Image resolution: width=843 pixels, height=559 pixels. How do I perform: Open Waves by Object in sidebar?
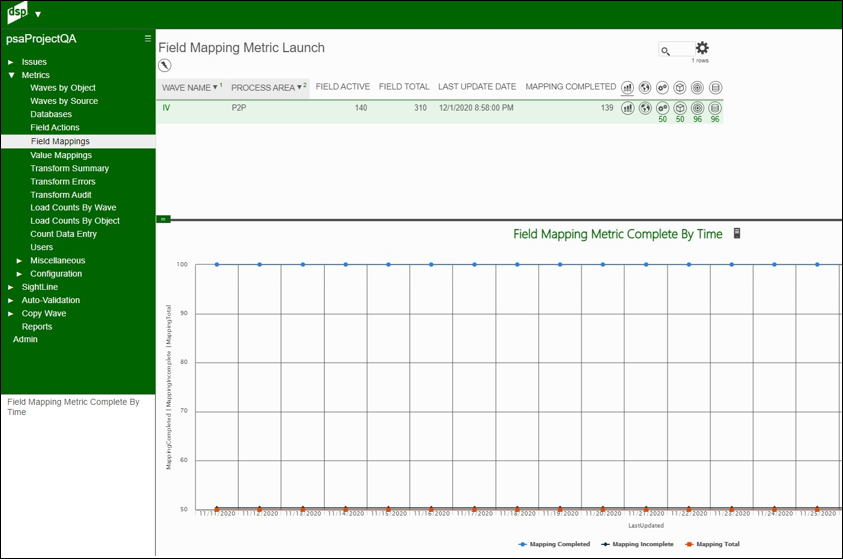(63, 88)
